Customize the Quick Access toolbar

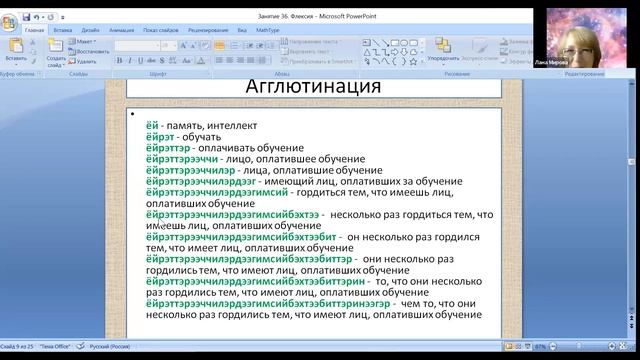62,18
